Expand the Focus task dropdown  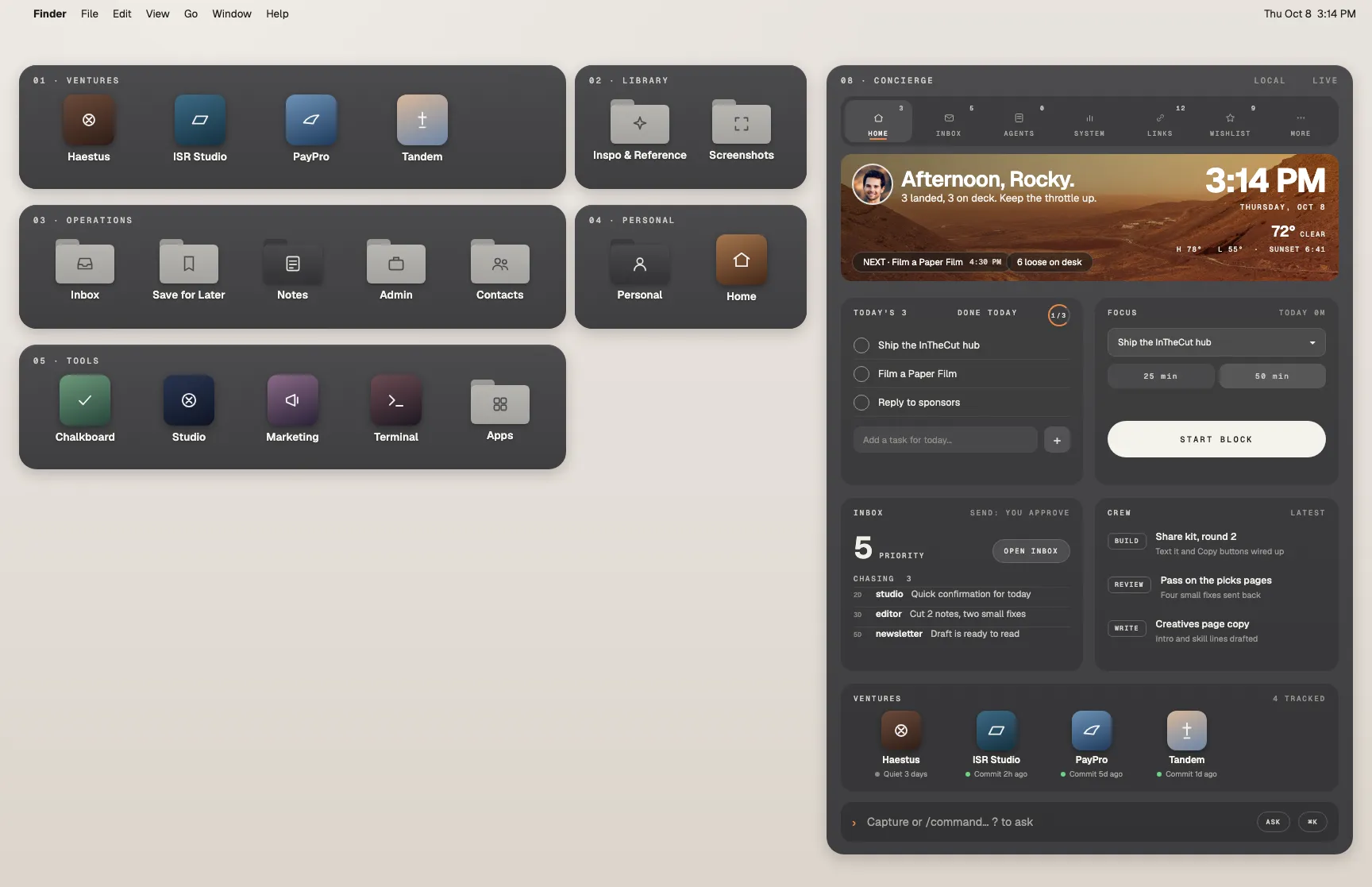coord(1216,342)
